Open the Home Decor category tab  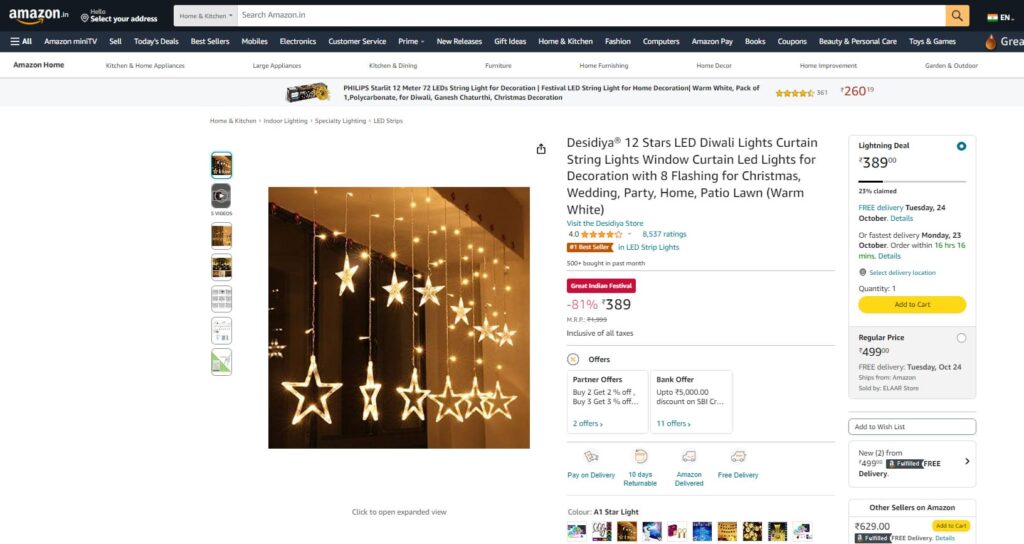714,65
